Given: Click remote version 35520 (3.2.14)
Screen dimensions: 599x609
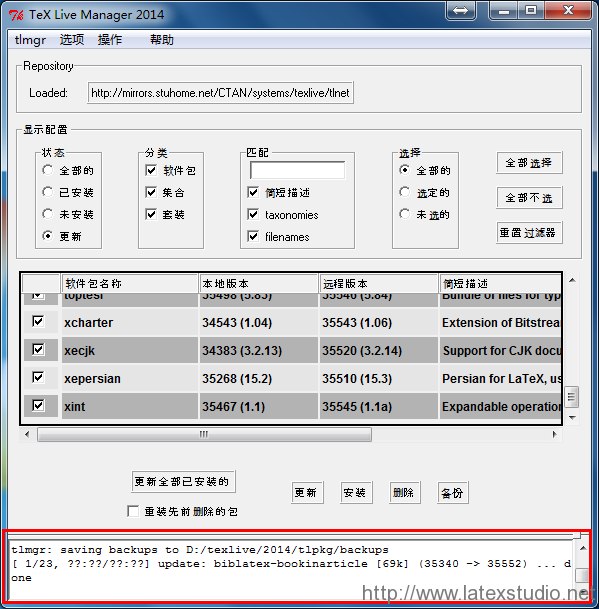Looking at the screenshot, I should [x=362, y=351].
